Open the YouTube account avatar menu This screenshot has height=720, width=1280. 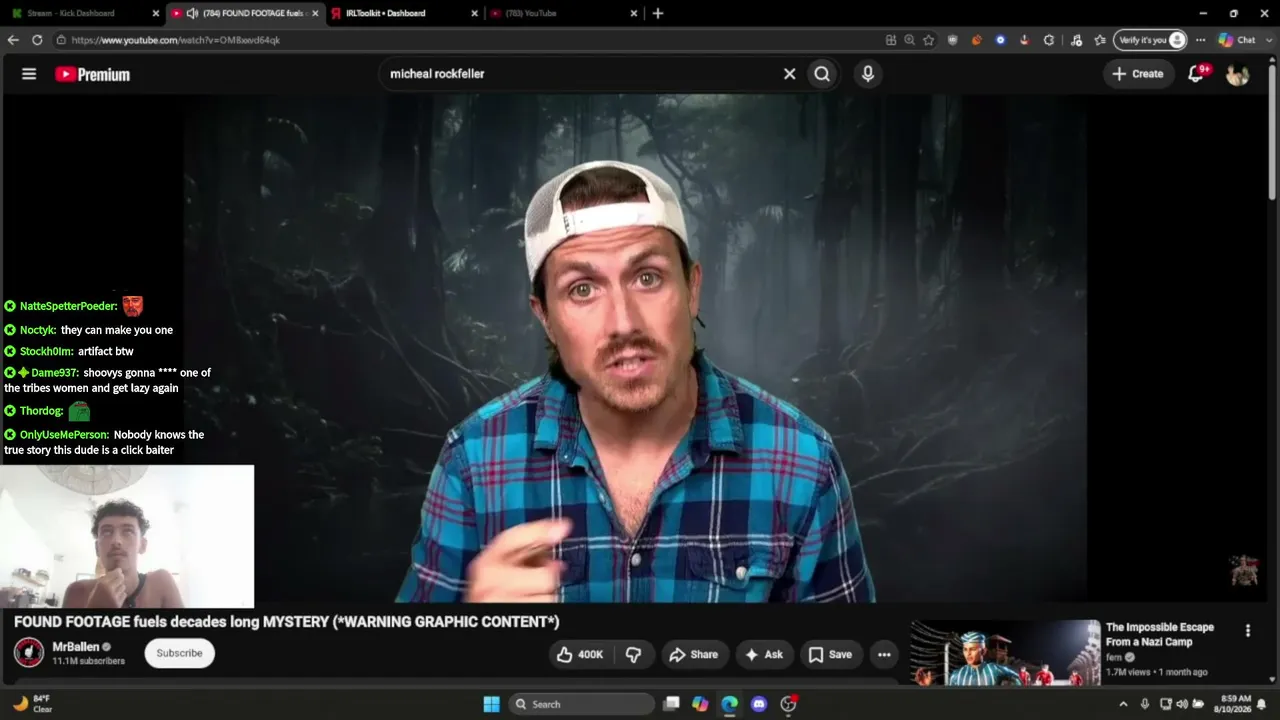(x=1238, y=74)
